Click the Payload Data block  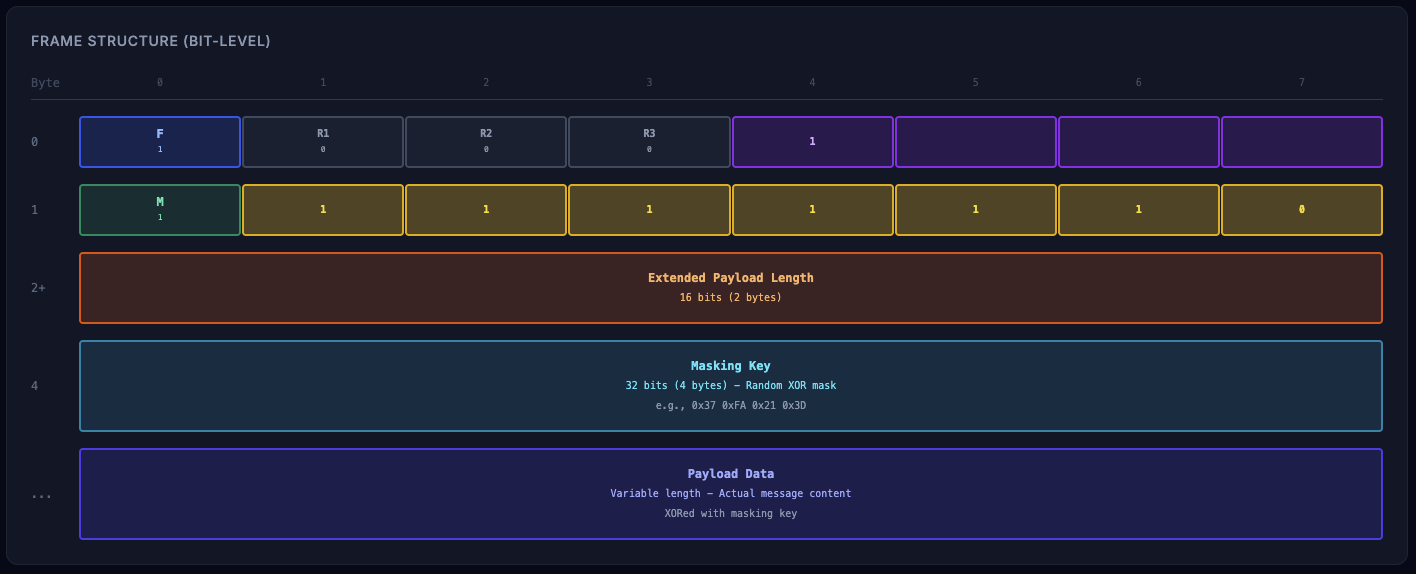(730, 494)
